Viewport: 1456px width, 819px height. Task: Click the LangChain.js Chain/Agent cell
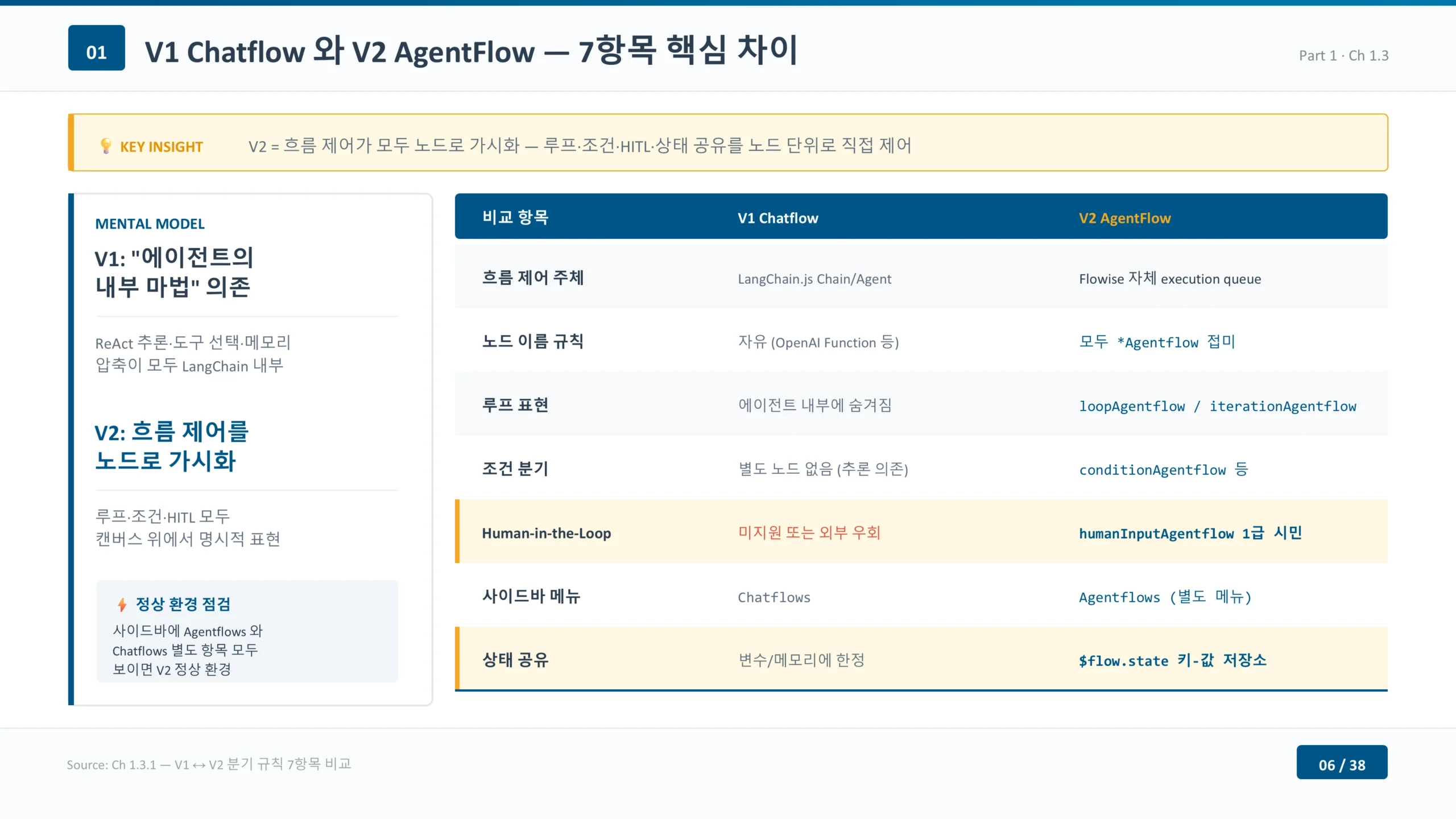pyautogui.click(x=814, y=279)
